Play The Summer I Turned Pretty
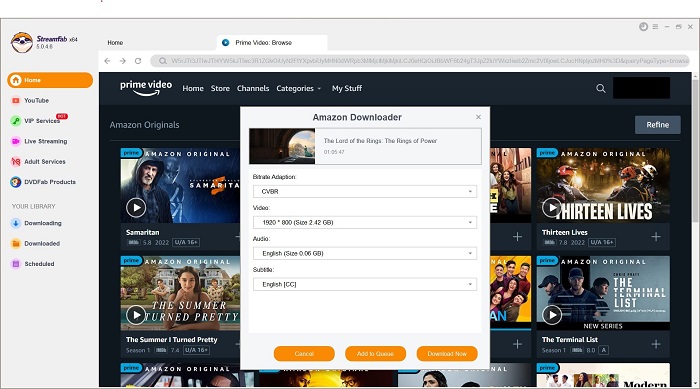 click(136, 315)
